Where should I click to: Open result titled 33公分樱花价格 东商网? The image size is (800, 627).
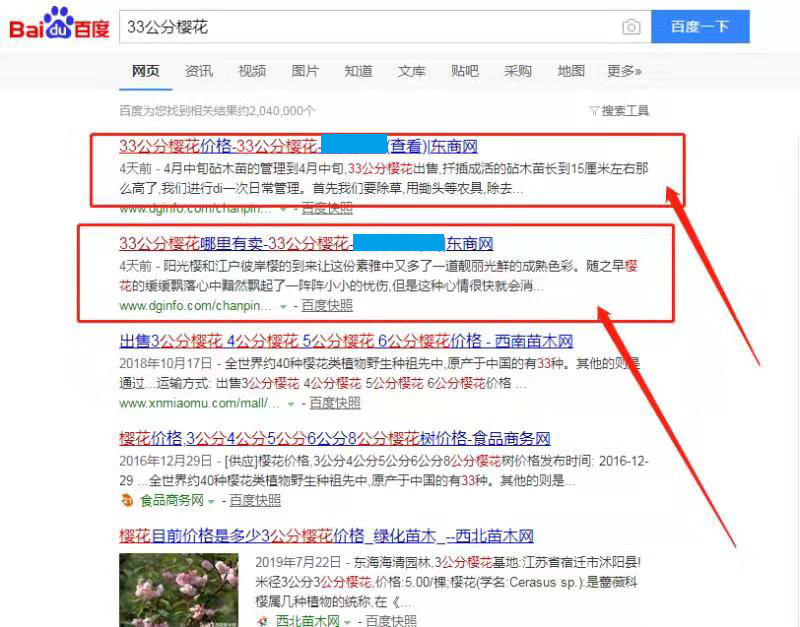click(x=298, y=146)
